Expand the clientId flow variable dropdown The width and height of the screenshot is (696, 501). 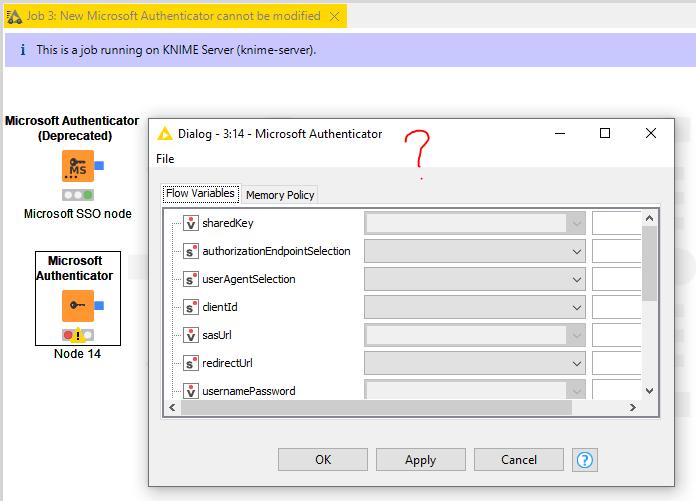click(474, 307)
